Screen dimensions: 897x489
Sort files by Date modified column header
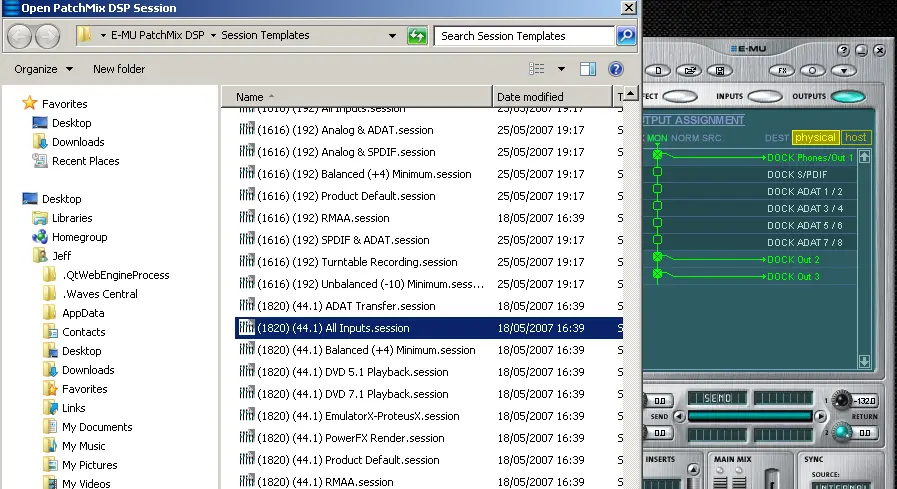click(x=552, y=97)
